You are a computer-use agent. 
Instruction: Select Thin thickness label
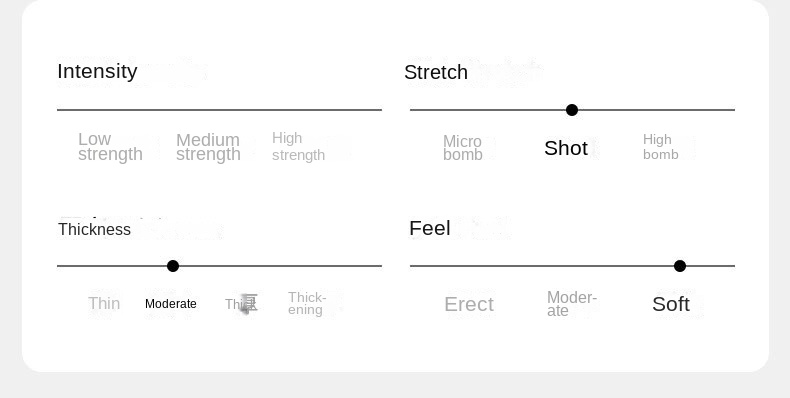pyautogui.click(x=104, y=304)
